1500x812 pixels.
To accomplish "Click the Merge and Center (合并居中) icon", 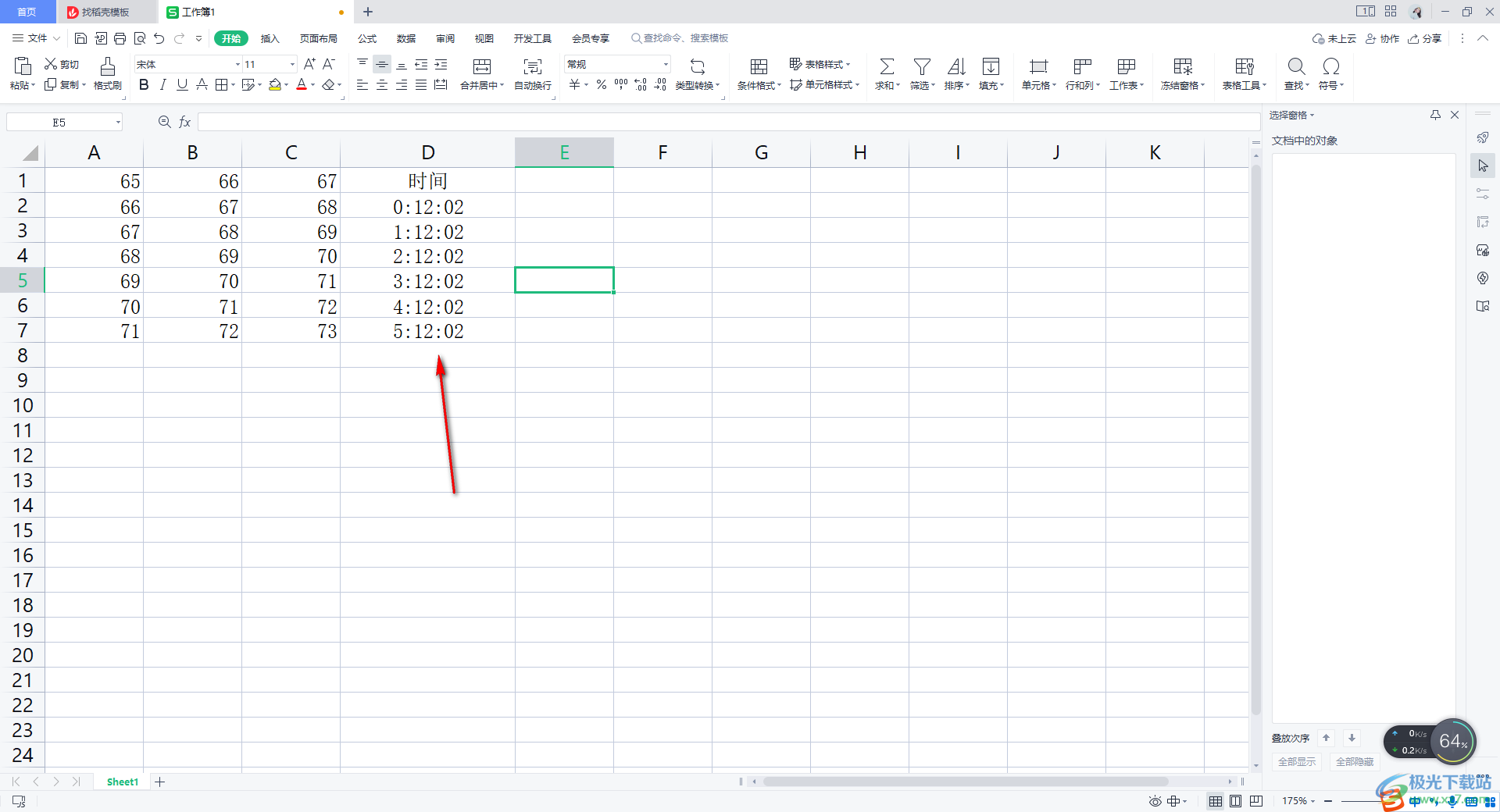I will [x=482, y=66].
